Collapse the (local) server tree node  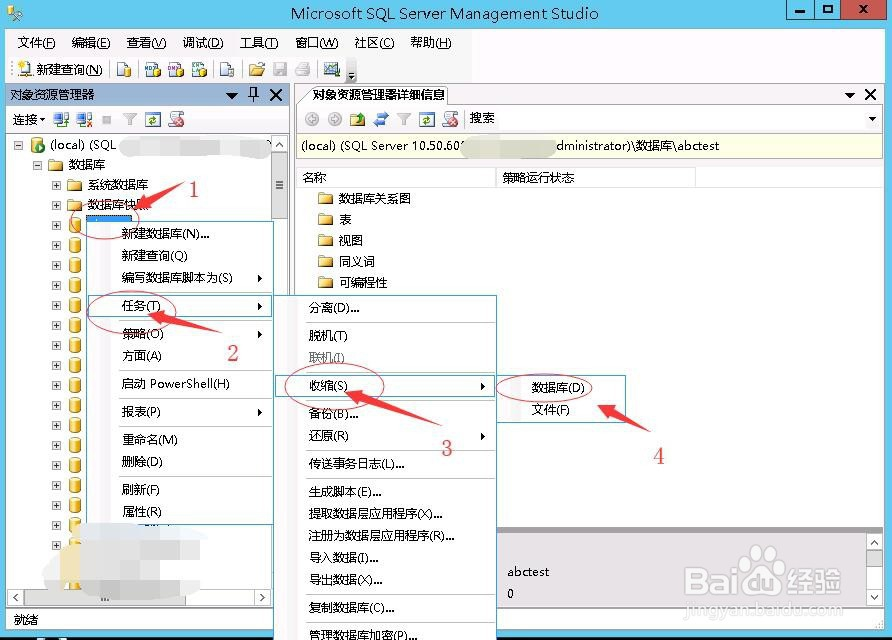(18, 146)
